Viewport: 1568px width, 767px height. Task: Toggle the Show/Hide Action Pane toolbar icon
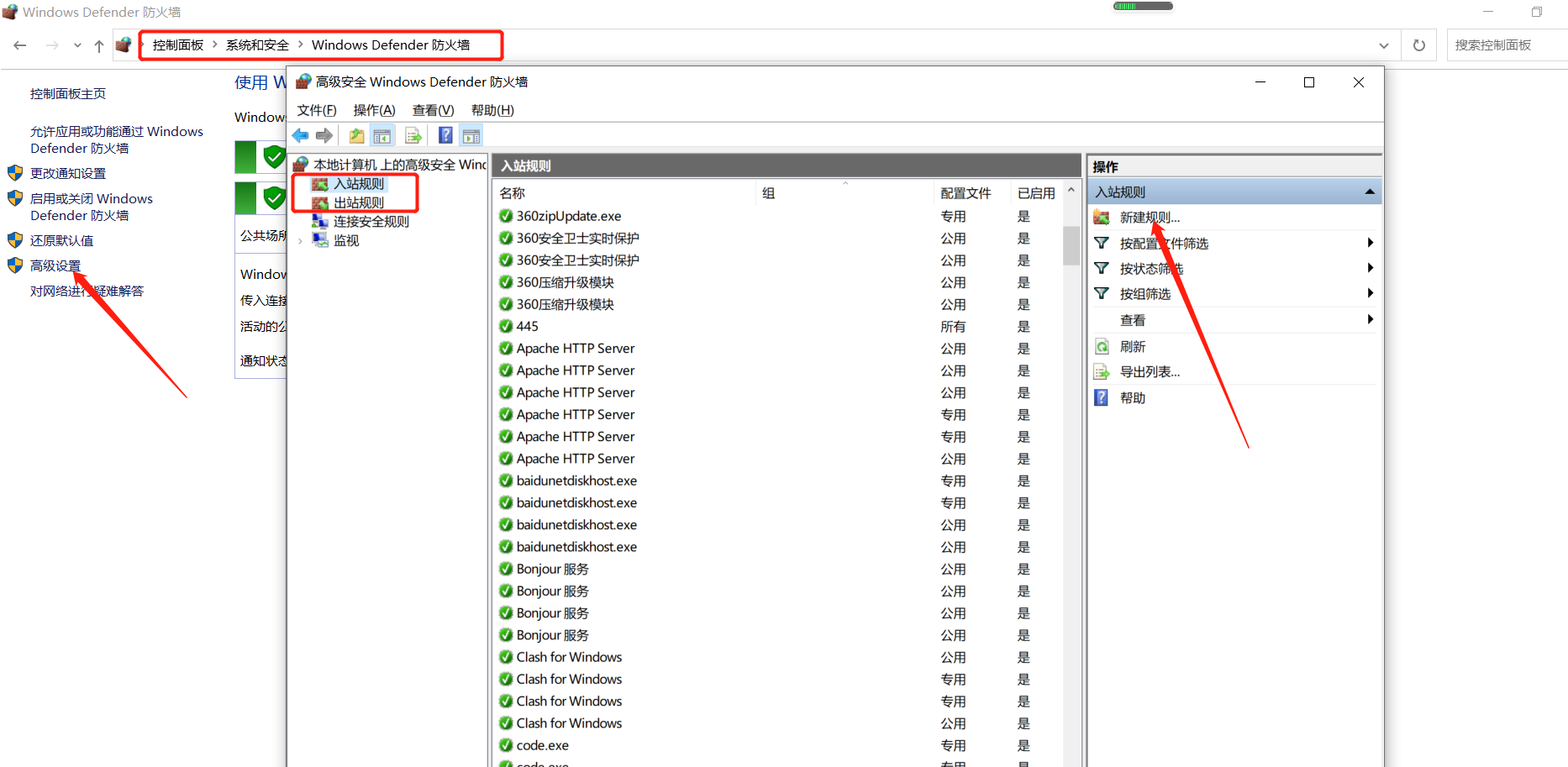[x=471, y=136]
